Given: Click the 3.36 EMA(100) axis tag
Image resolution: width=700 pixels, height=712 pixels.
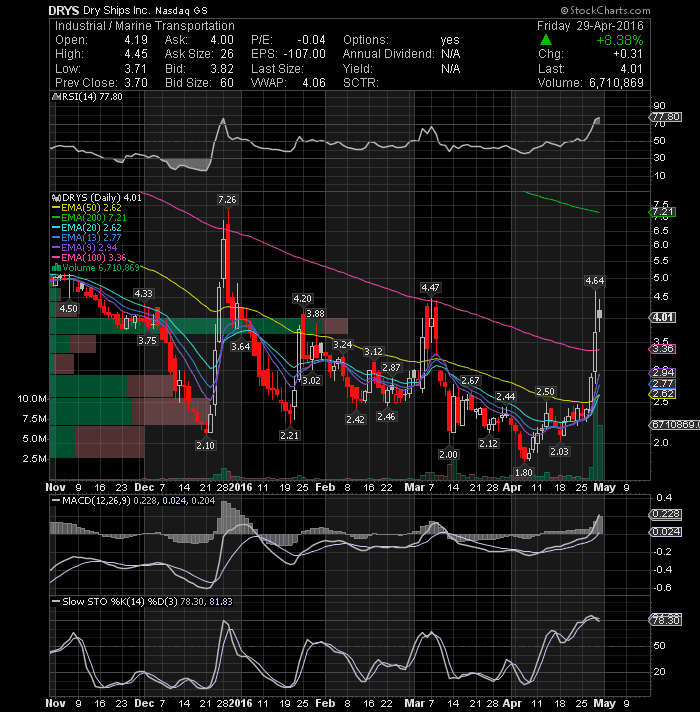Looking at the screenshot, I should (663, 349).
